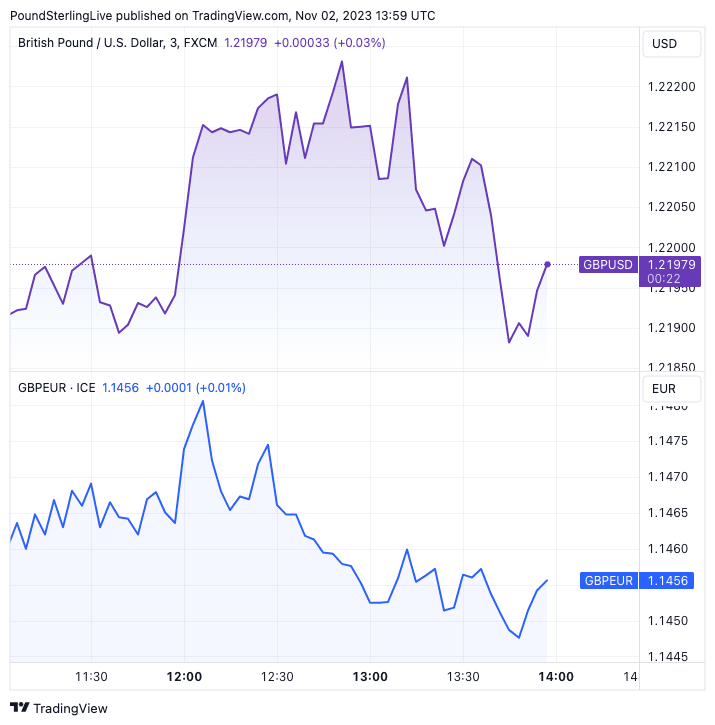The image size is (715, 725).
Task: Click the blue GBPEUR price line label
Action: [x=609, y=580]
